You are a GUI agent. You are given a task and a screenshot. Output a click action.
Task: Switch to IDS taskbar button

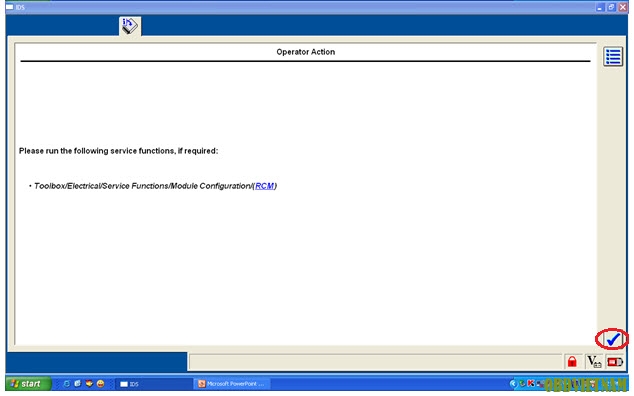point(154,383)
